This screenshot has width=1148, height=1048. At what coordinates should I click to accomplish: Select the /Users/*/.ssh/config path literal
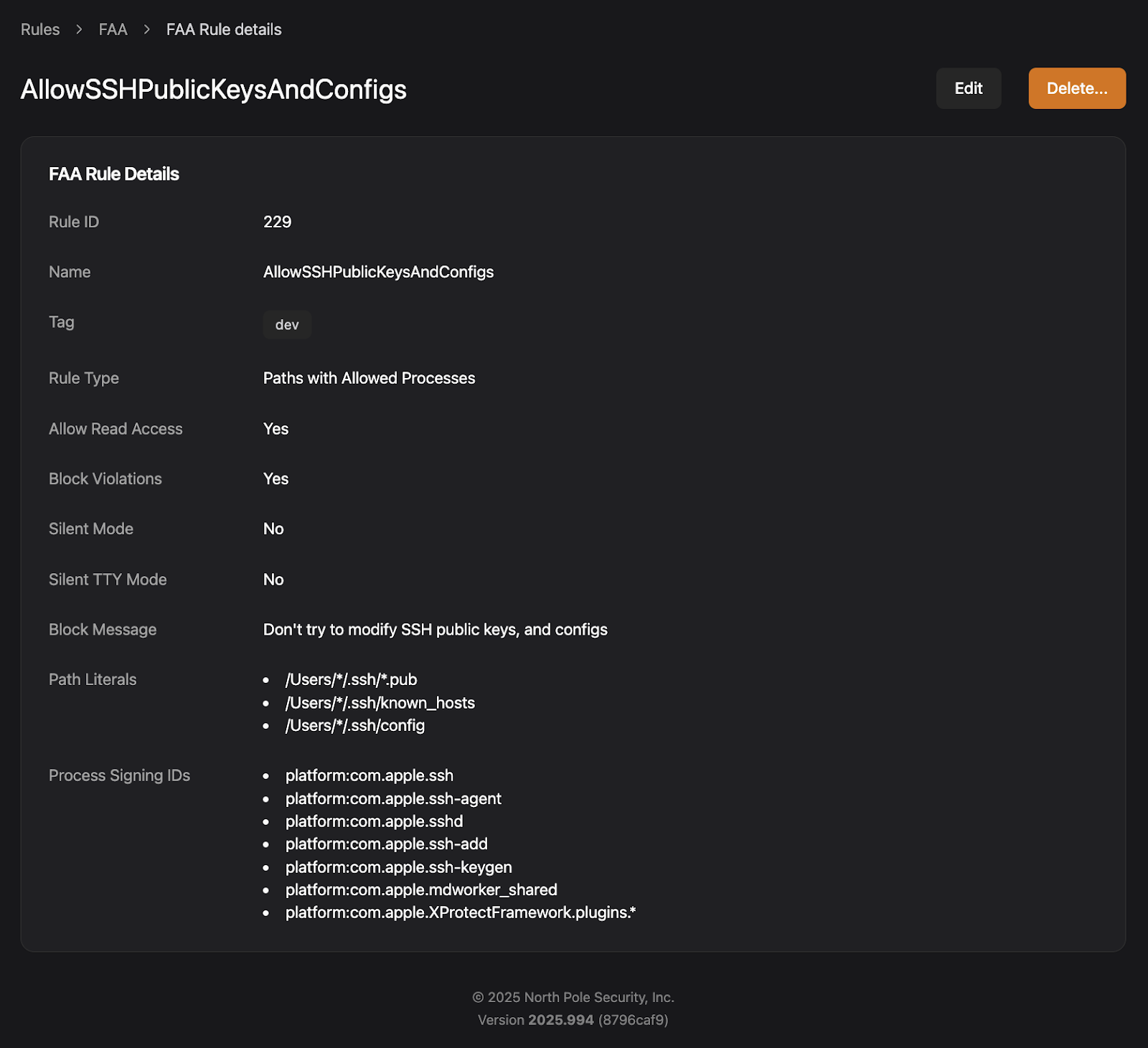point(354,725)
